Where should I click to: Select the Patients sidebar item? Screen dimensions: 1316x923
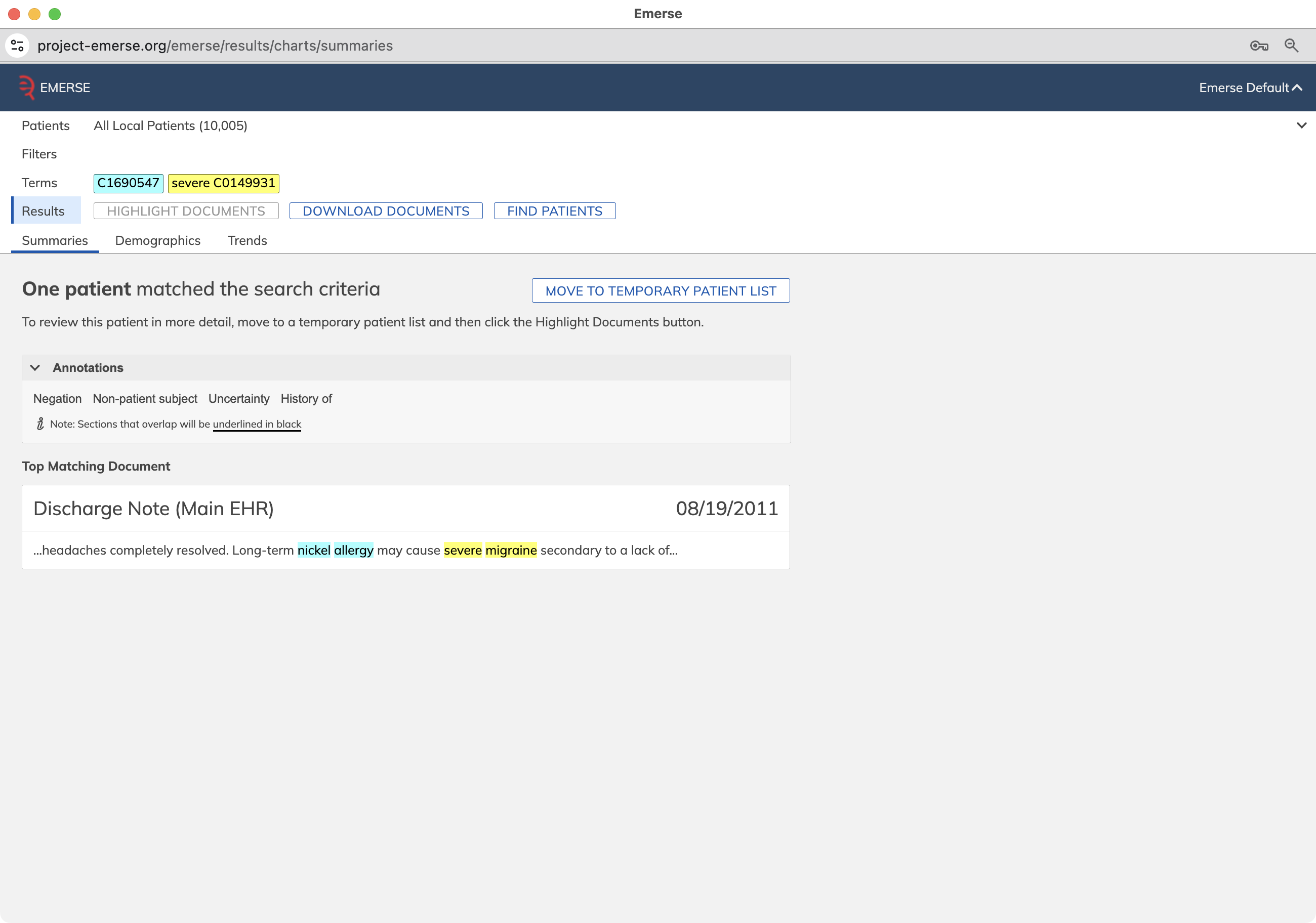[46, 125]
